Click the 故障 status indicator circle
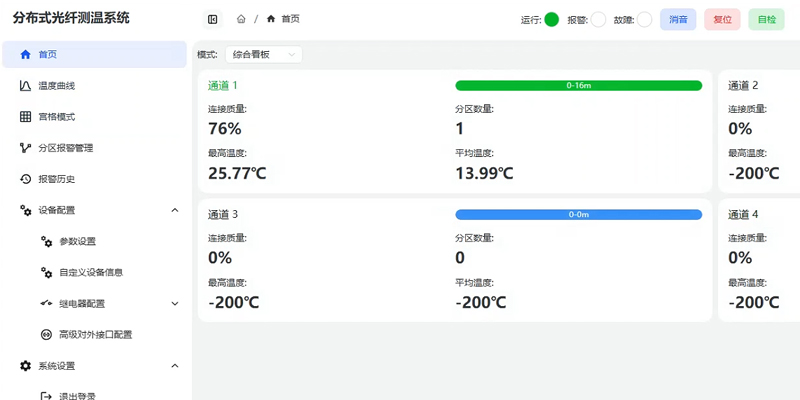The width and height of the screenshot is (800, 400). point(644,19)
